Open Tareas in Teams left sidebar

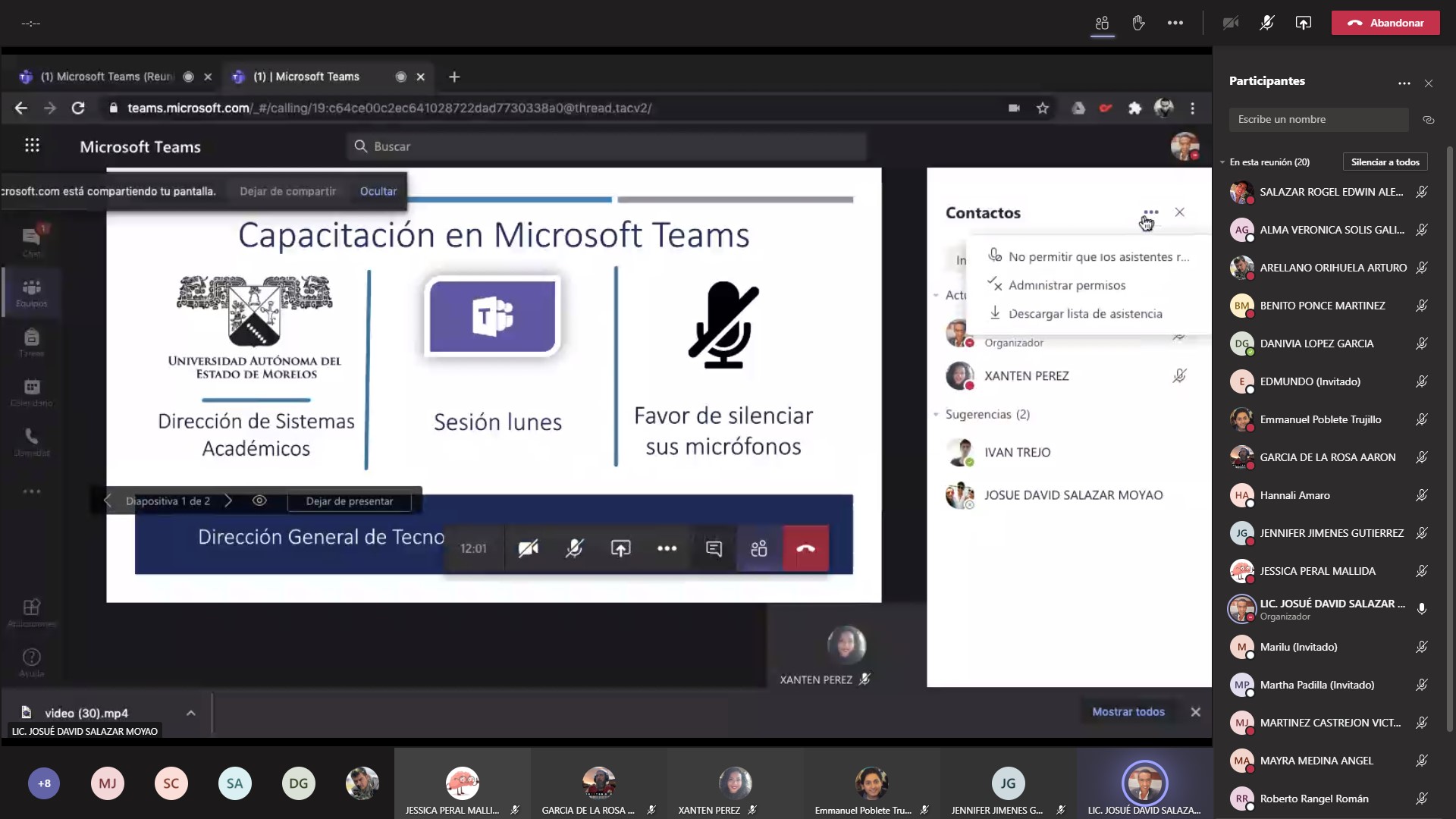click(31, 343)
